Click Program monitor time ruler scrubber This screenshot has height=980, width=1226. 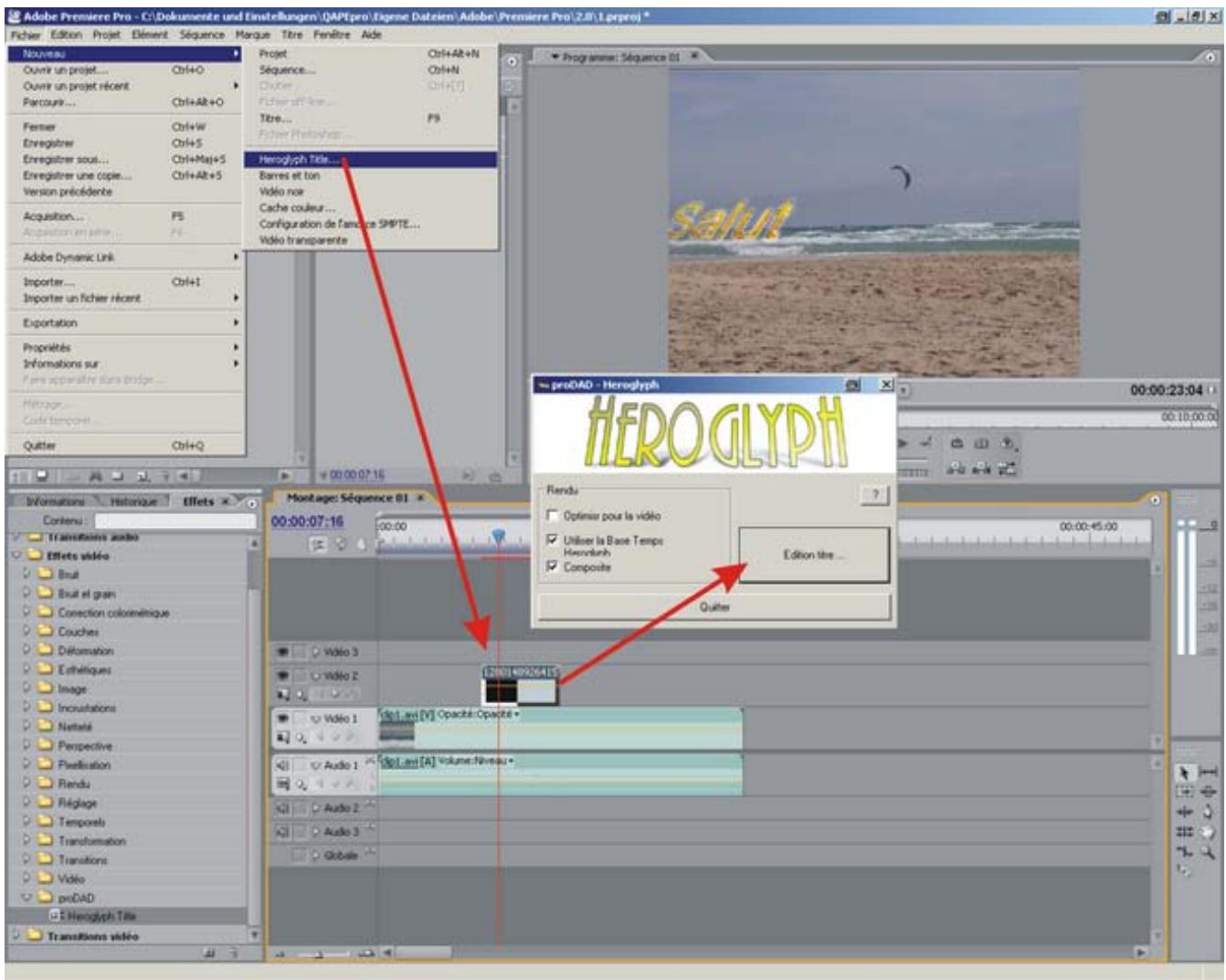(x=1058, y=418)
